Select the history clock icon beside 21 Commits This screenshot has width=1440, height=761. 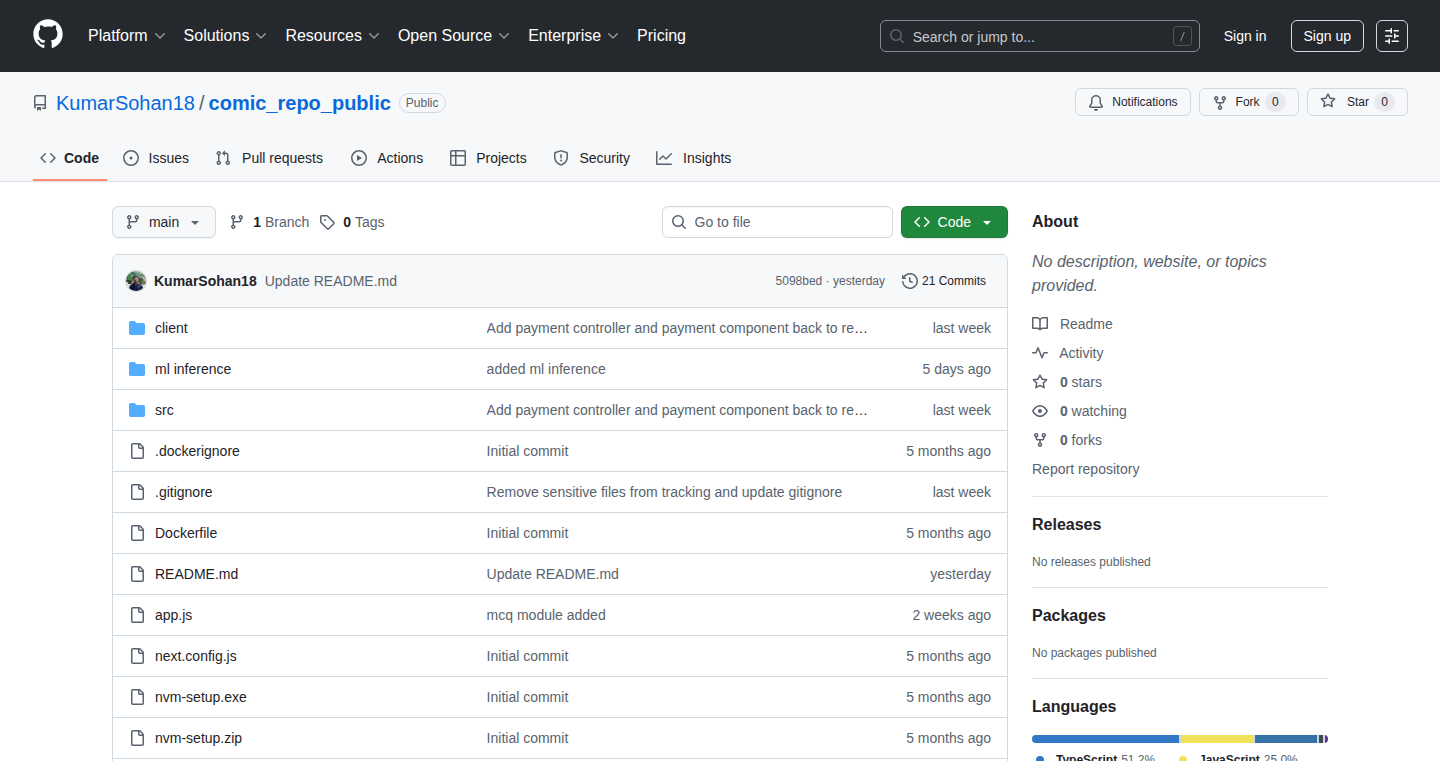click(x=909, y=281)
